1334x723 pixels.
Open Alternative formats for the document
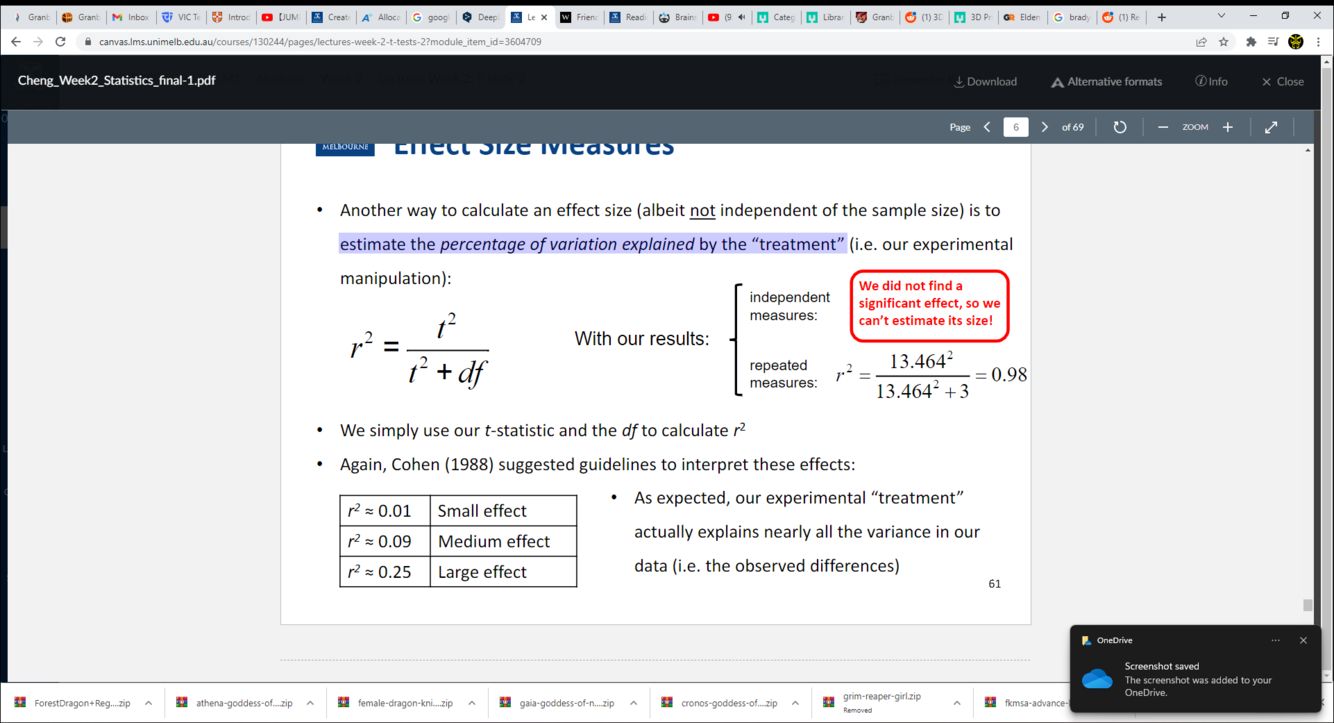click(1106, 82)
